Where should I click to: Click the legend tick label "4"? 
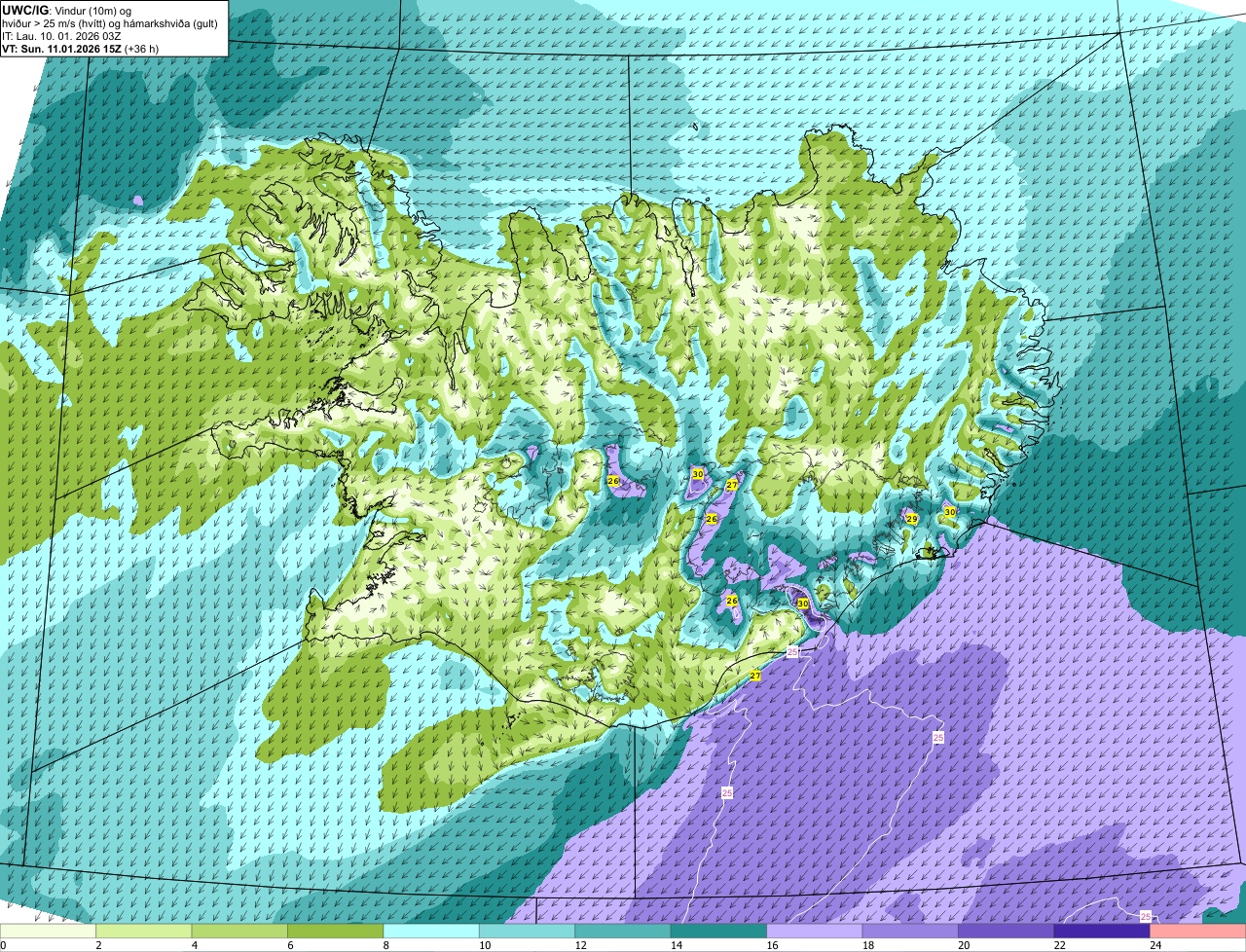coord(194,945)
